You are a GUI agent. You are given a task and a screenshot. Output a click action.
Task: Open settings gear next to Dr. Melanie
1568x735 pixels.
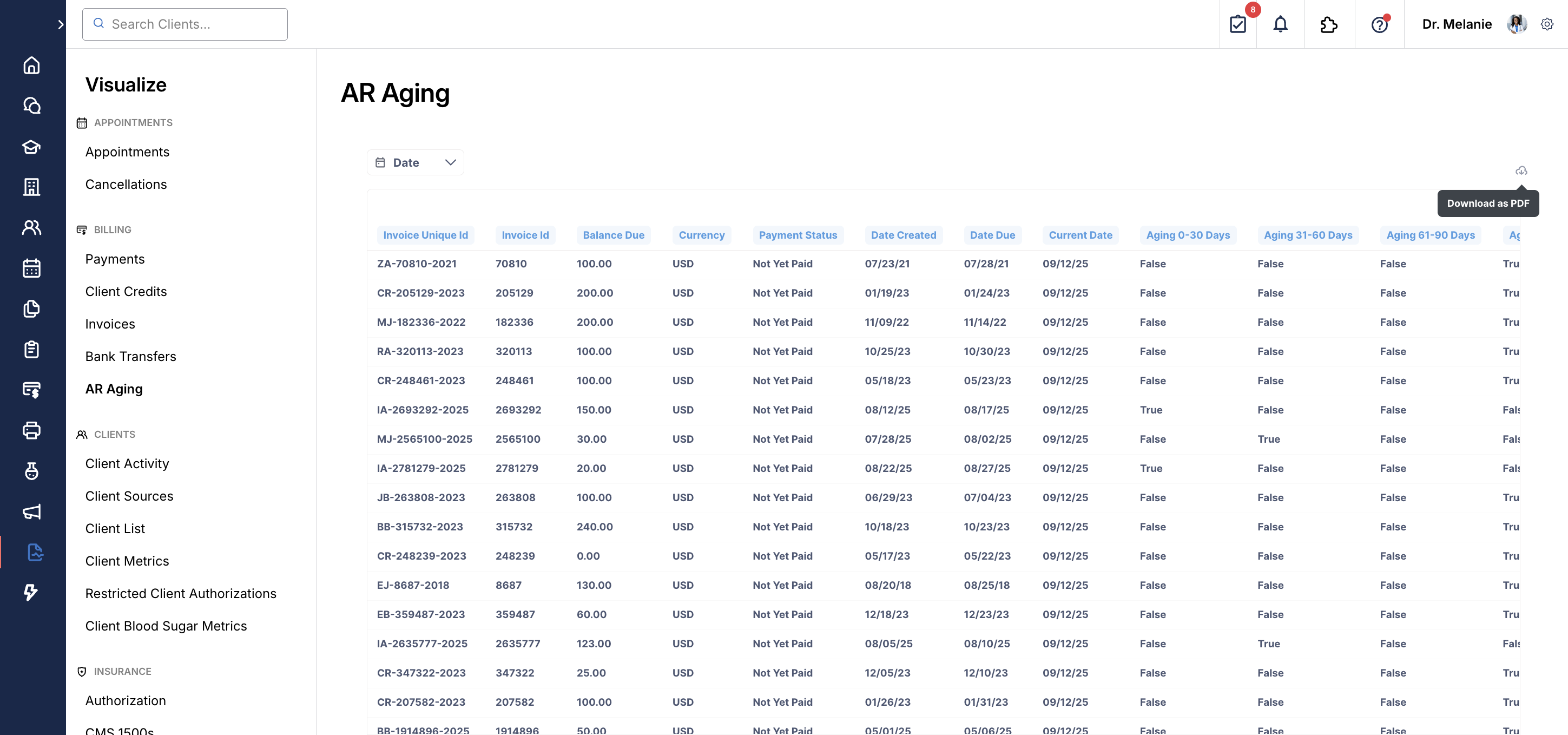click(1547, 24)
